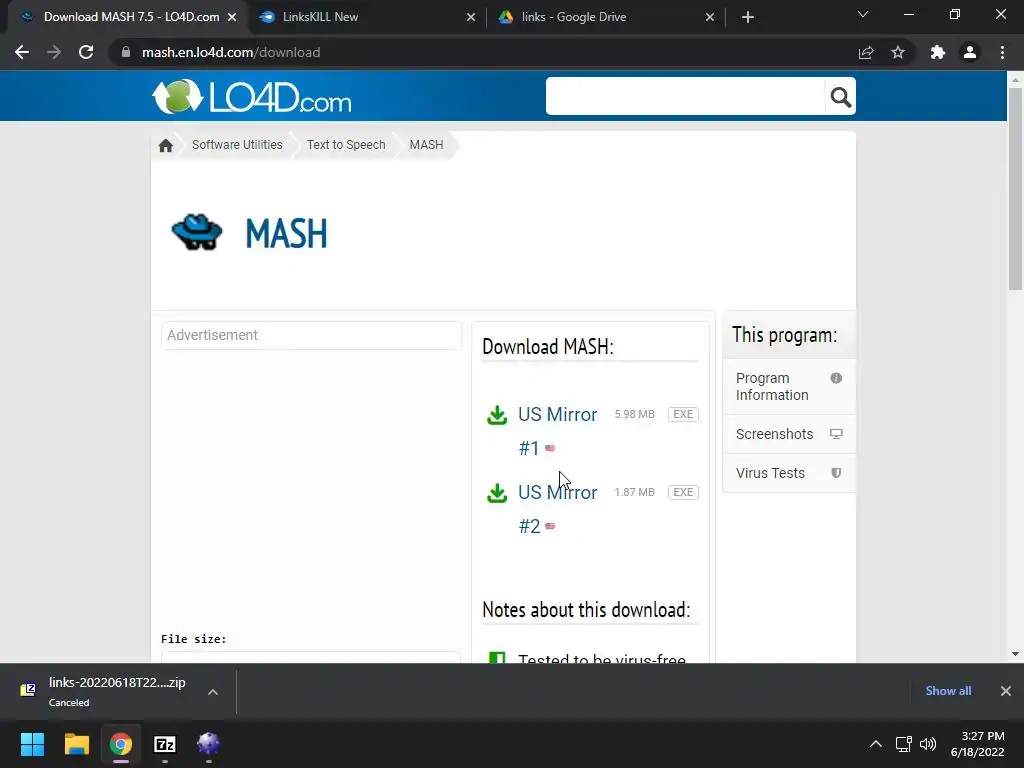Click the browser forward arrow
Screen dimensions: 1024x768
[x=54, y=52]
